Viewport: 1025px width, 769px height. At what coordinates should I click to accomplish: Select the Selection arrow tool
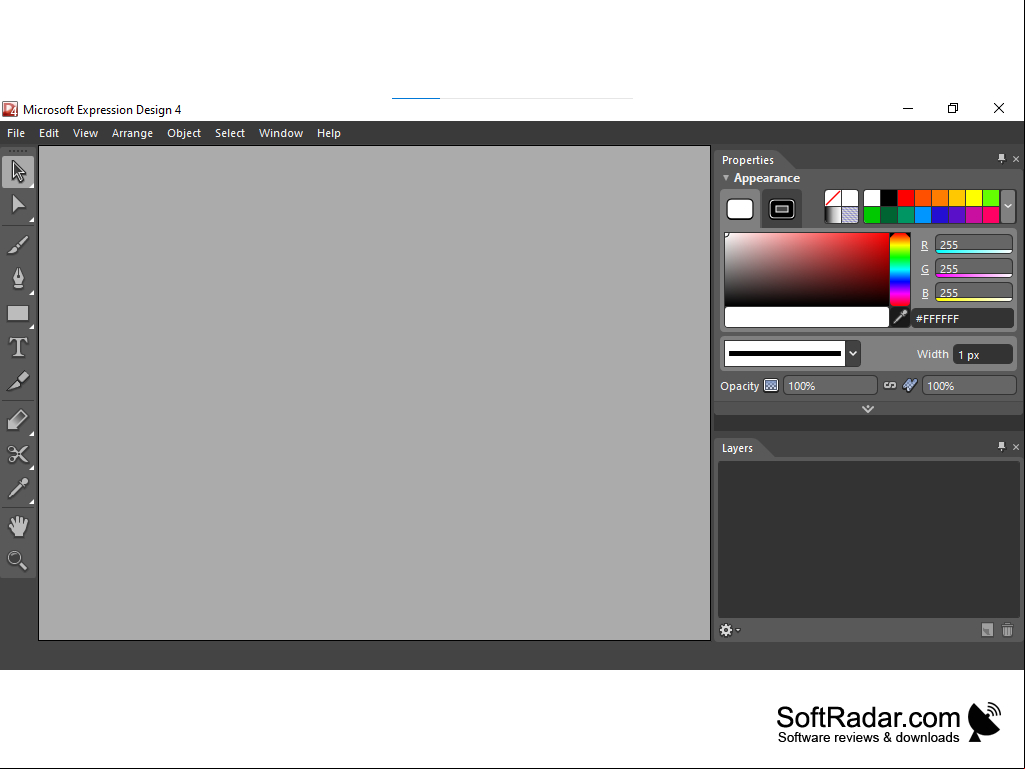(18, 171)
